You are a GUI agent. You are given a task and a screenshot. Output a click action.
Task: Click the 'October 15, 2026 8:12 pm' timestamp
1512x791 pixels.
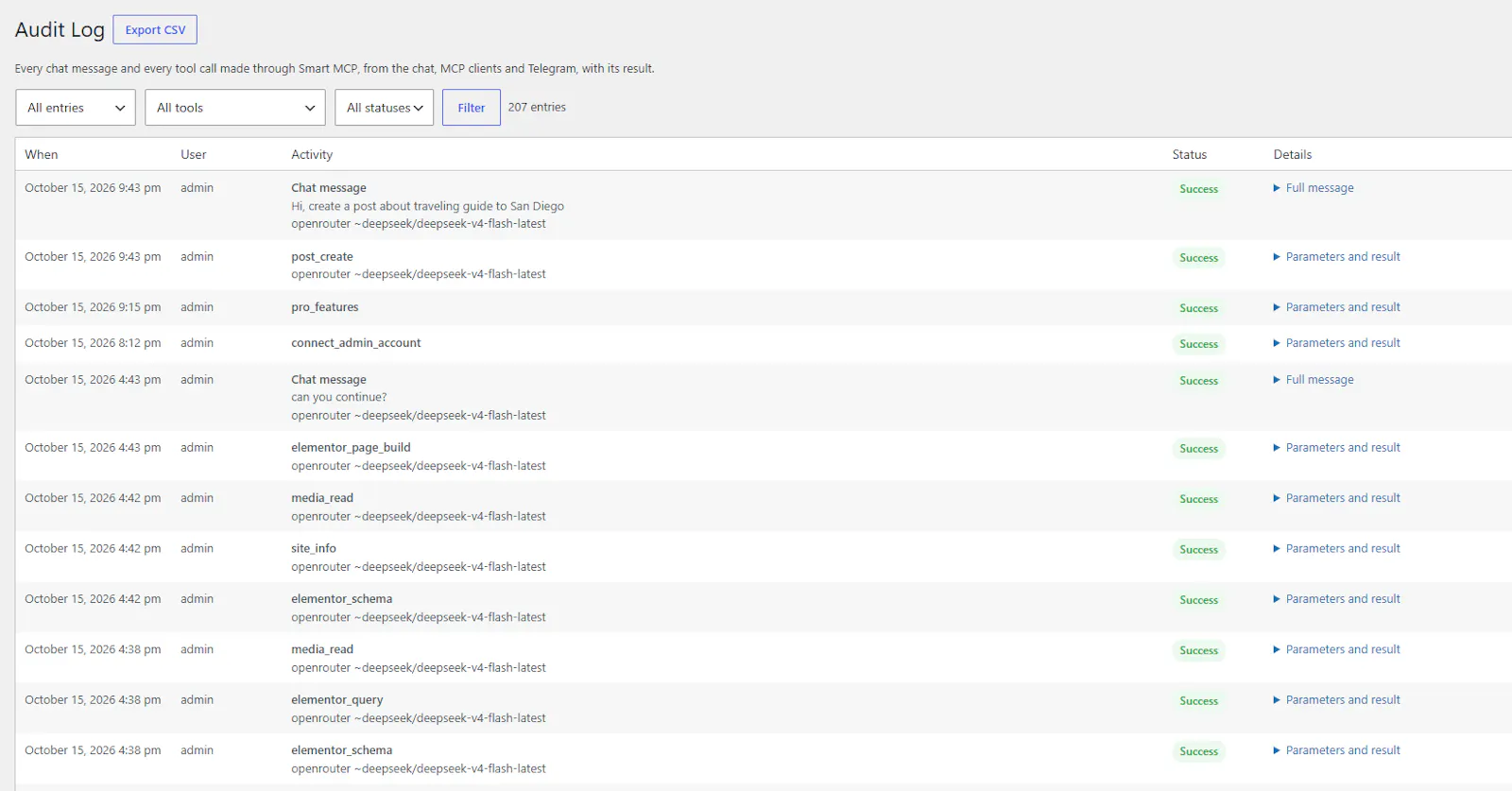pos(93,343)
